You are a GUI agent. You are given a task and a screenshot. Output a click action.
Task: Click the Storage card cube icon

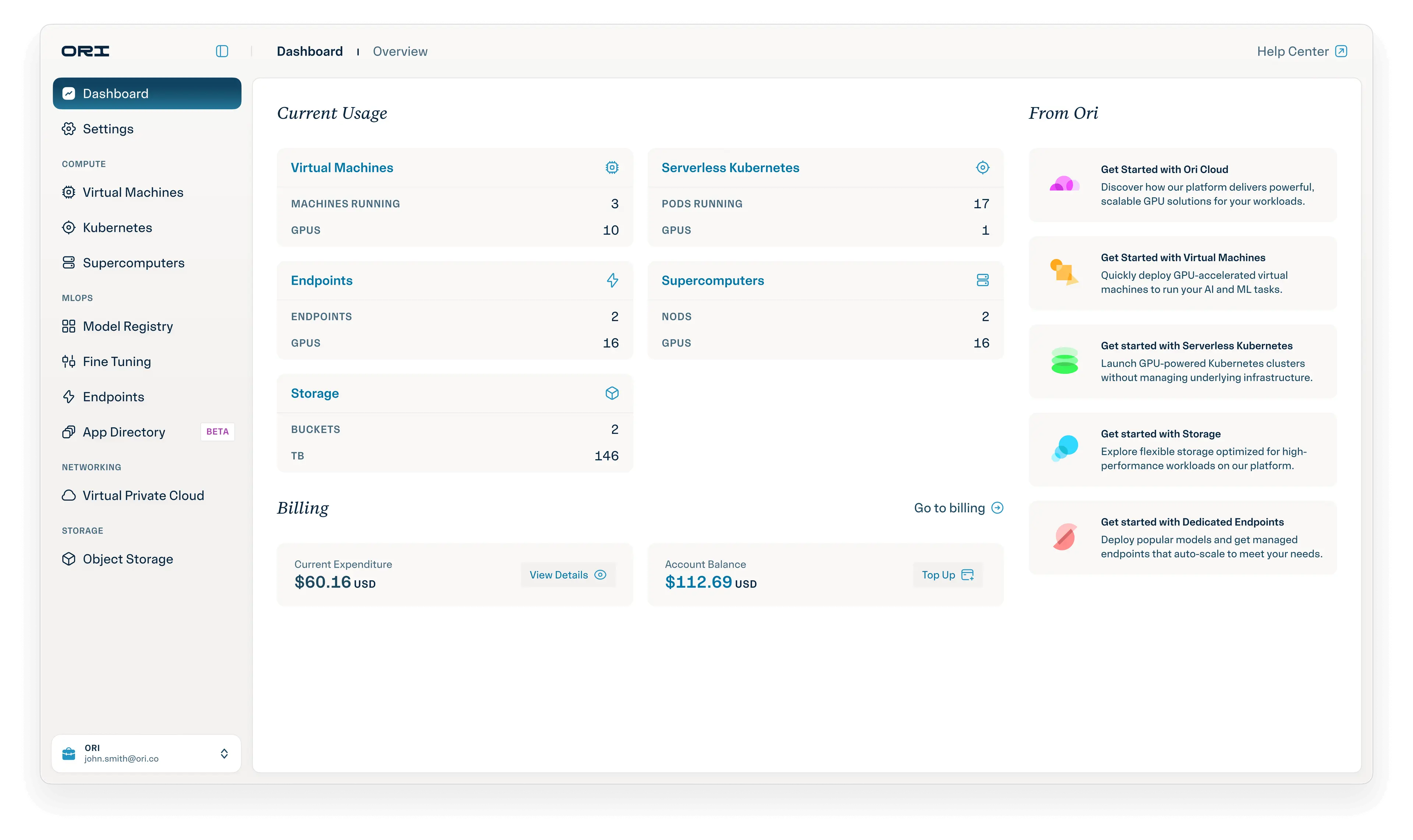point(612,393)
